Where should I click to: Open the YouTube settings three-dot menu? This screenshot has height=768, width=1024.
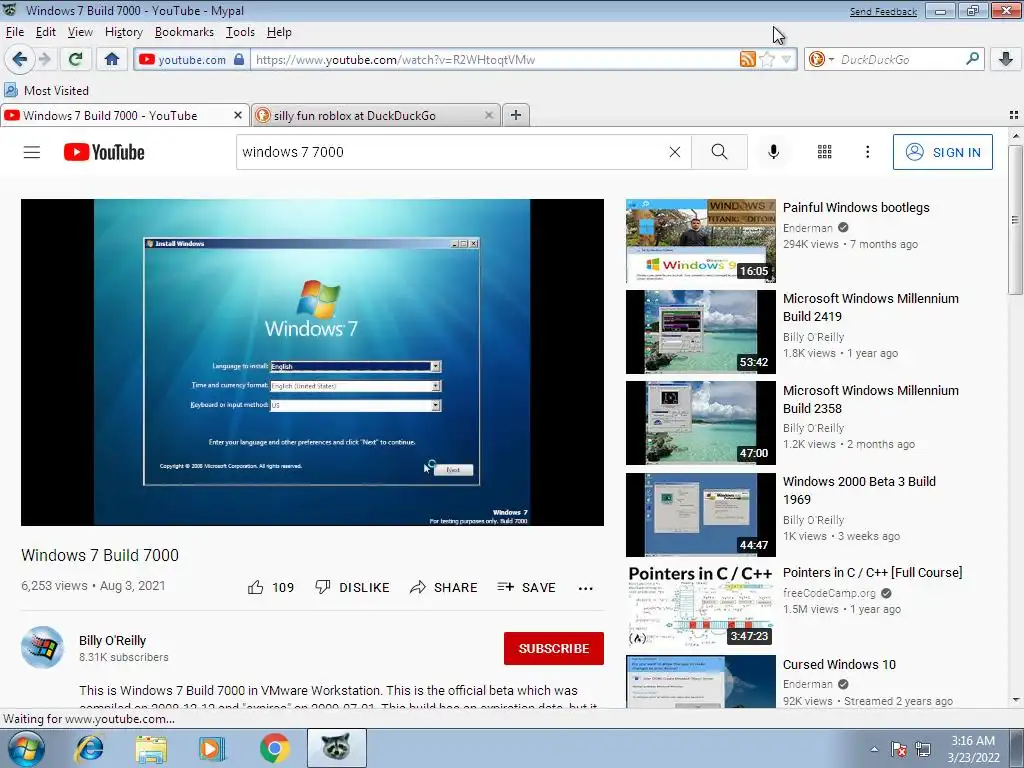[867, 152]
